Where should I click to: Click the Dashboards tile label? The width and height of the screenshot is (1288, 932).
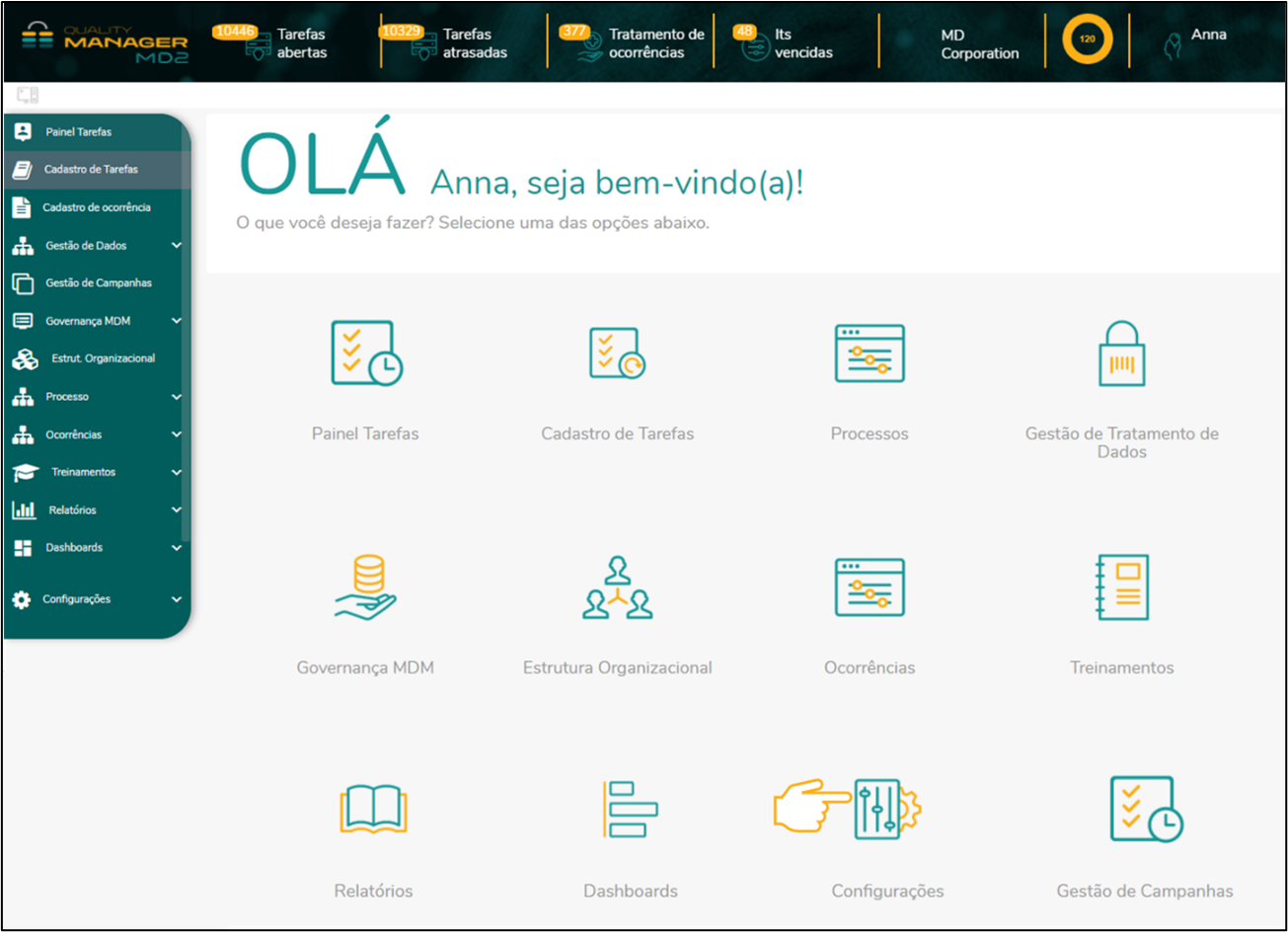coord(631,891)
